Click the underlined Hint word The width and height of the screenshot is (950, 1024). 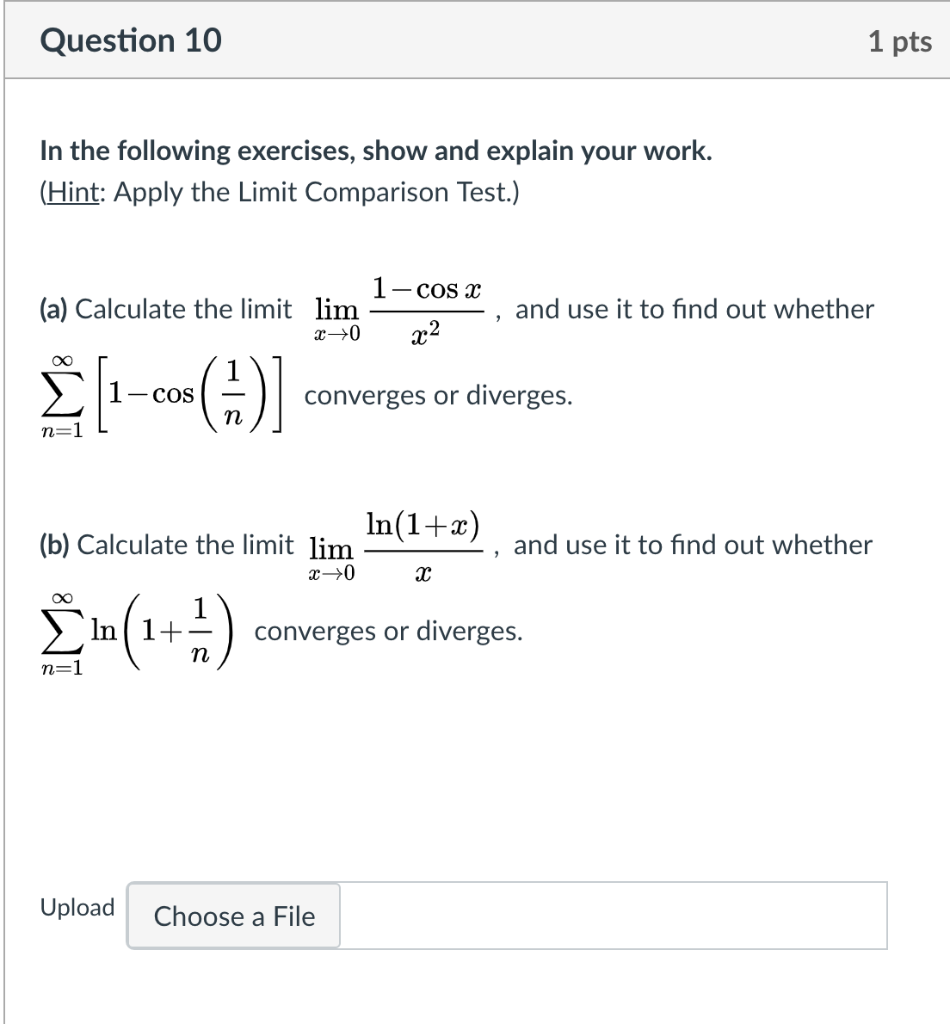point(73,192)
